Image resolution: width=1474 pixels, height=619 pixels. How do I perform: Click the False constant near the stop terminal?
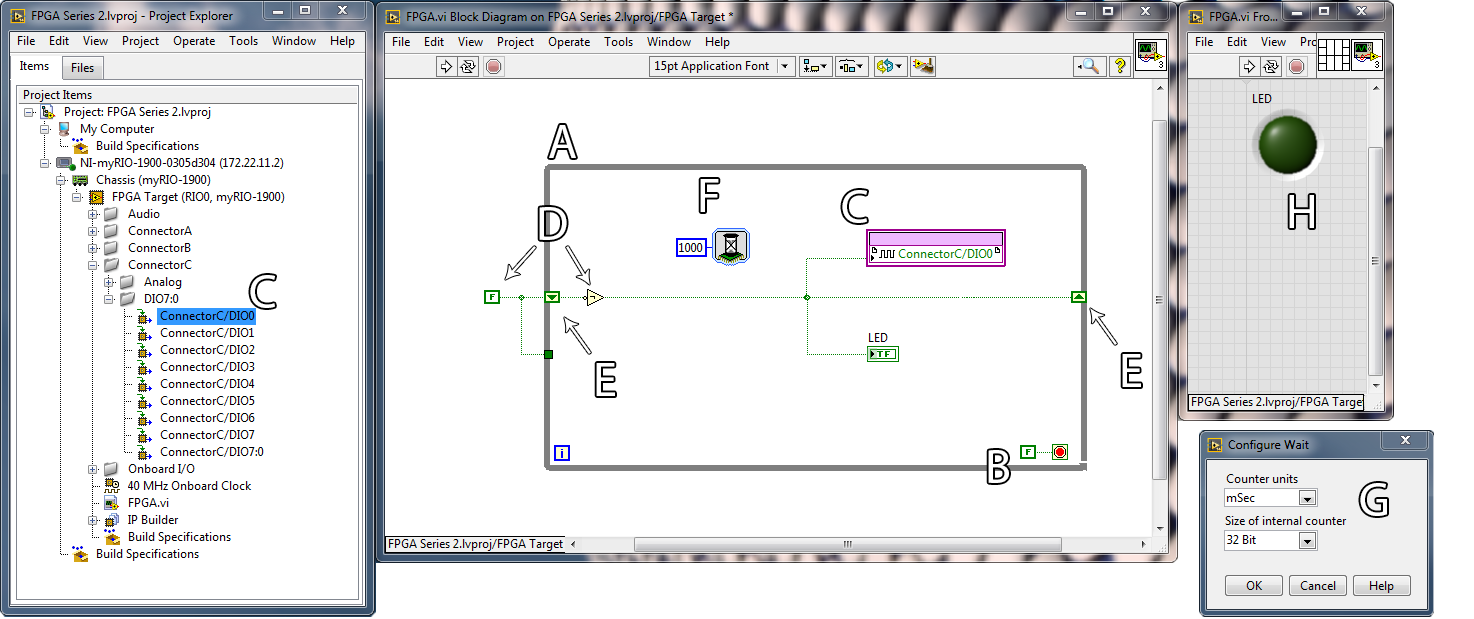[1027, 452]
